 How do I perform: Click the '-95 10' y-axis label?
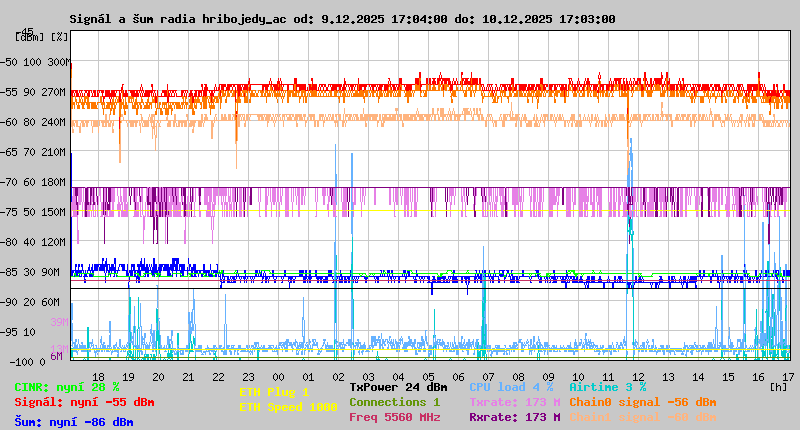coord(19,333)
